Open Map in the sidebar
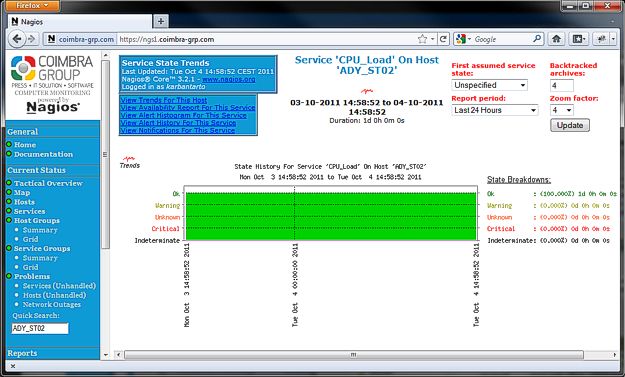The height and width of the screenshot is (377, 625). (x=22, y=192)
